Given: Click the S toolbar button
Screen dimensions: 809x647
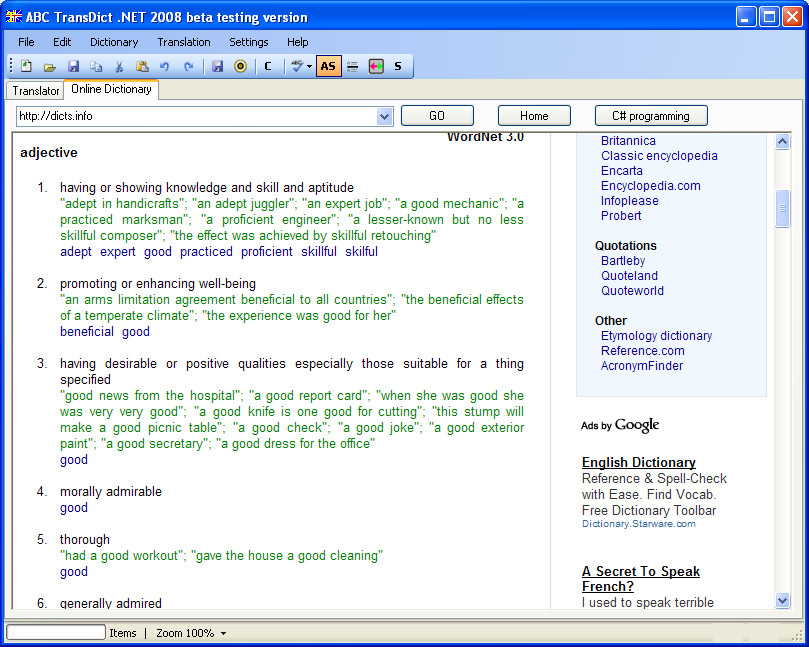Looking at the screenshot, I should pos(398,66).
